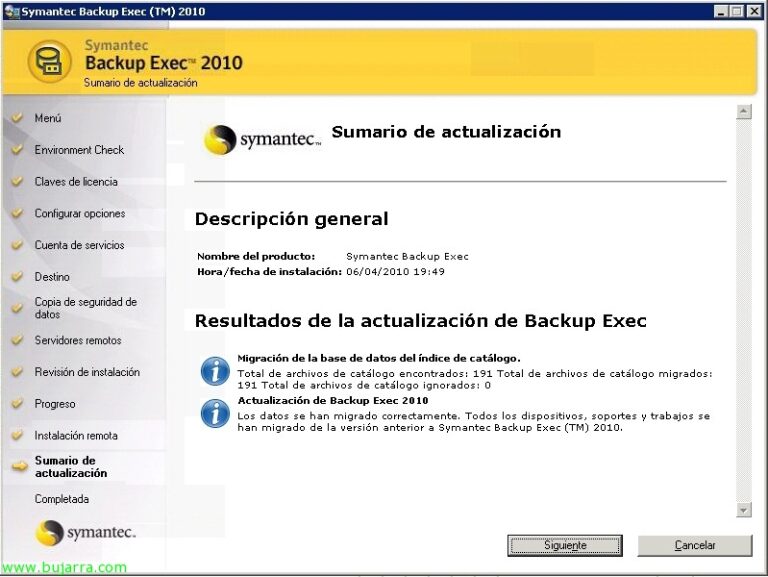Viewport: 768px width, 577px height.
Task: Click arrow icon beside Sumario de actualización
Action: [x=20, y=466]
